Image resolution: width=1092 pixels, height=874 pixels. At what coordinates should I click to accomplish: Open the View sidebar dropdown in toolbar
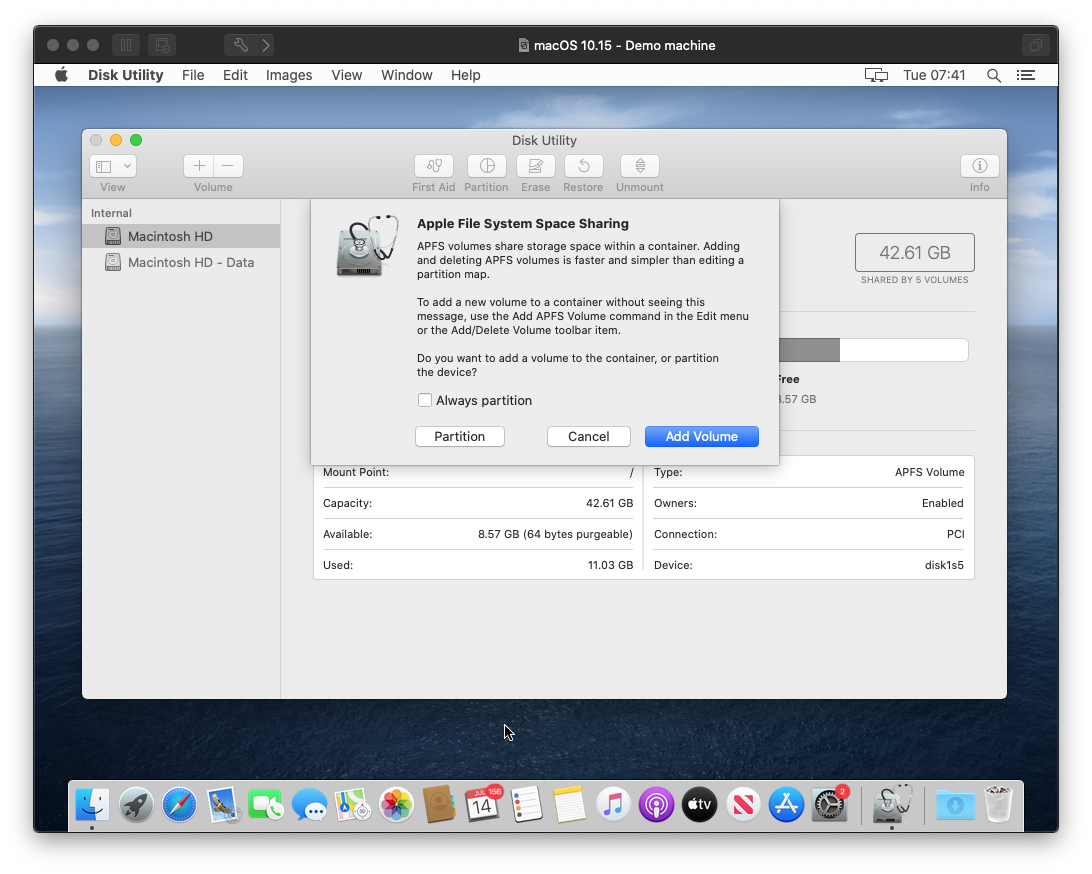113,166
